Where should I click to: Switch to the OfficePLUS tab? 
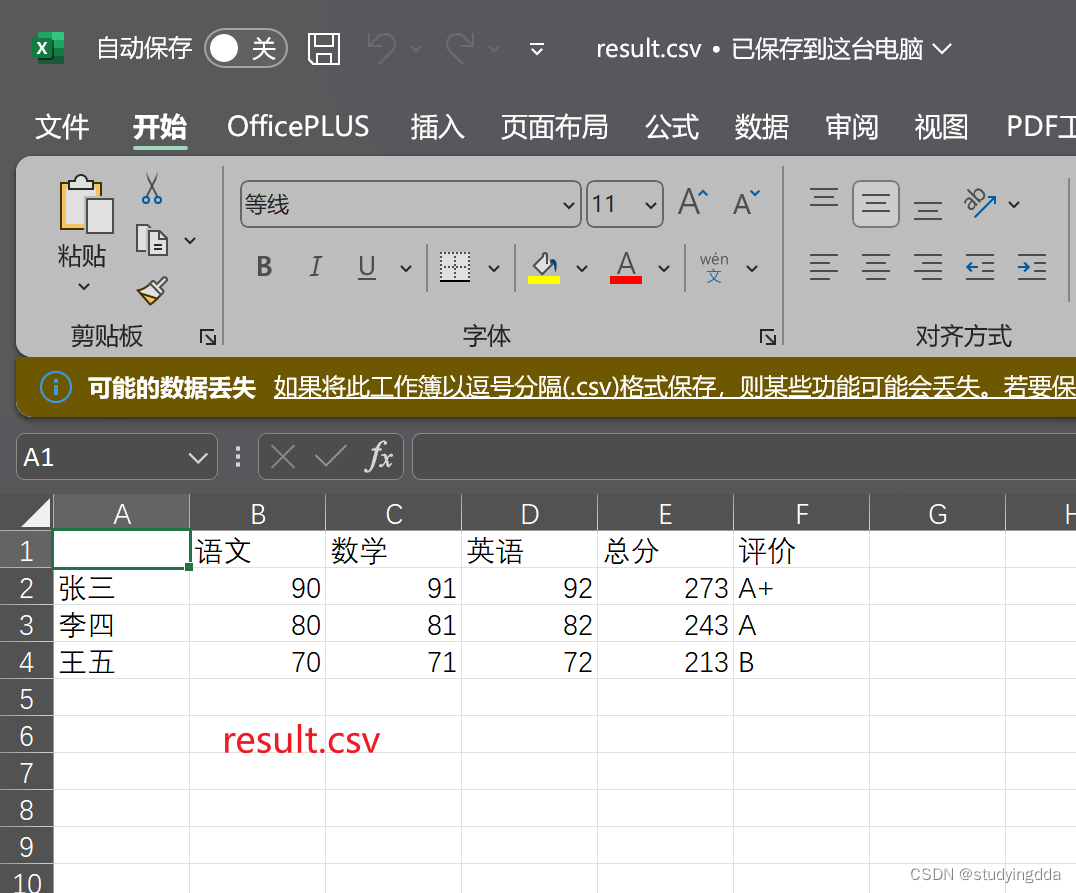[299, 127]
